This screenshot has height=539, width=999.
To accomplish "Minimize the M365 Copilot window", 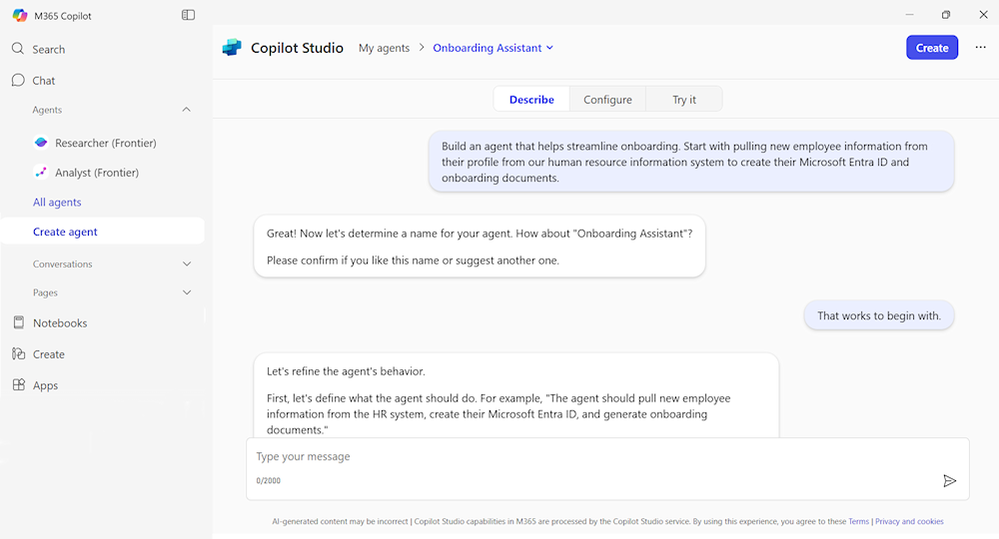I will (x=909, y=15).
